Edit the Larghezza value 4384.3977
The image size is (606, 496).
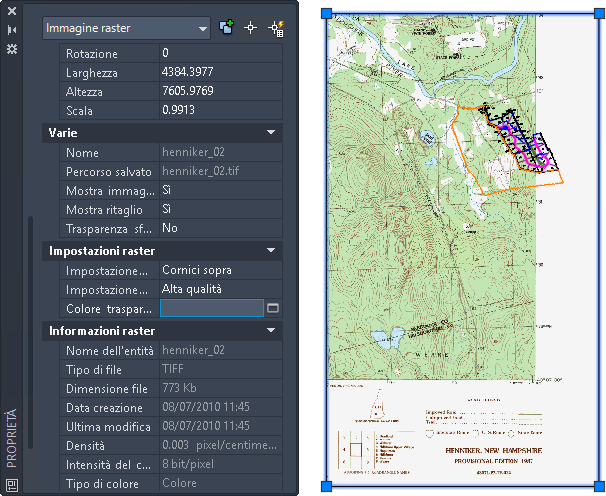221,72
